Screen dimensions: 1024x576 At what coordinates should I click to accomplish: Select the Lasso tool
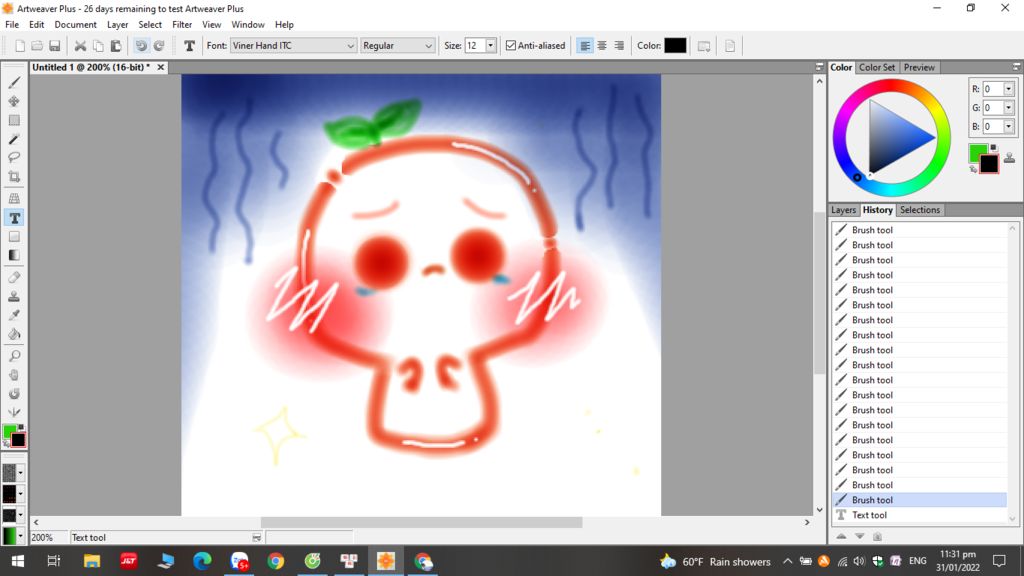click(x=14, y=157)
